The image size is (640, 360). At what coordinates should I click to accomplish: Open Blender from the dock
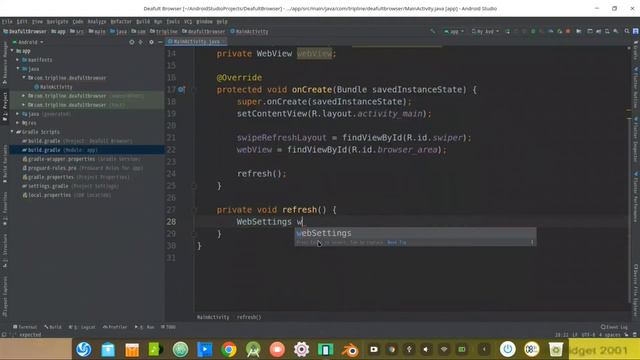(350, 349)
